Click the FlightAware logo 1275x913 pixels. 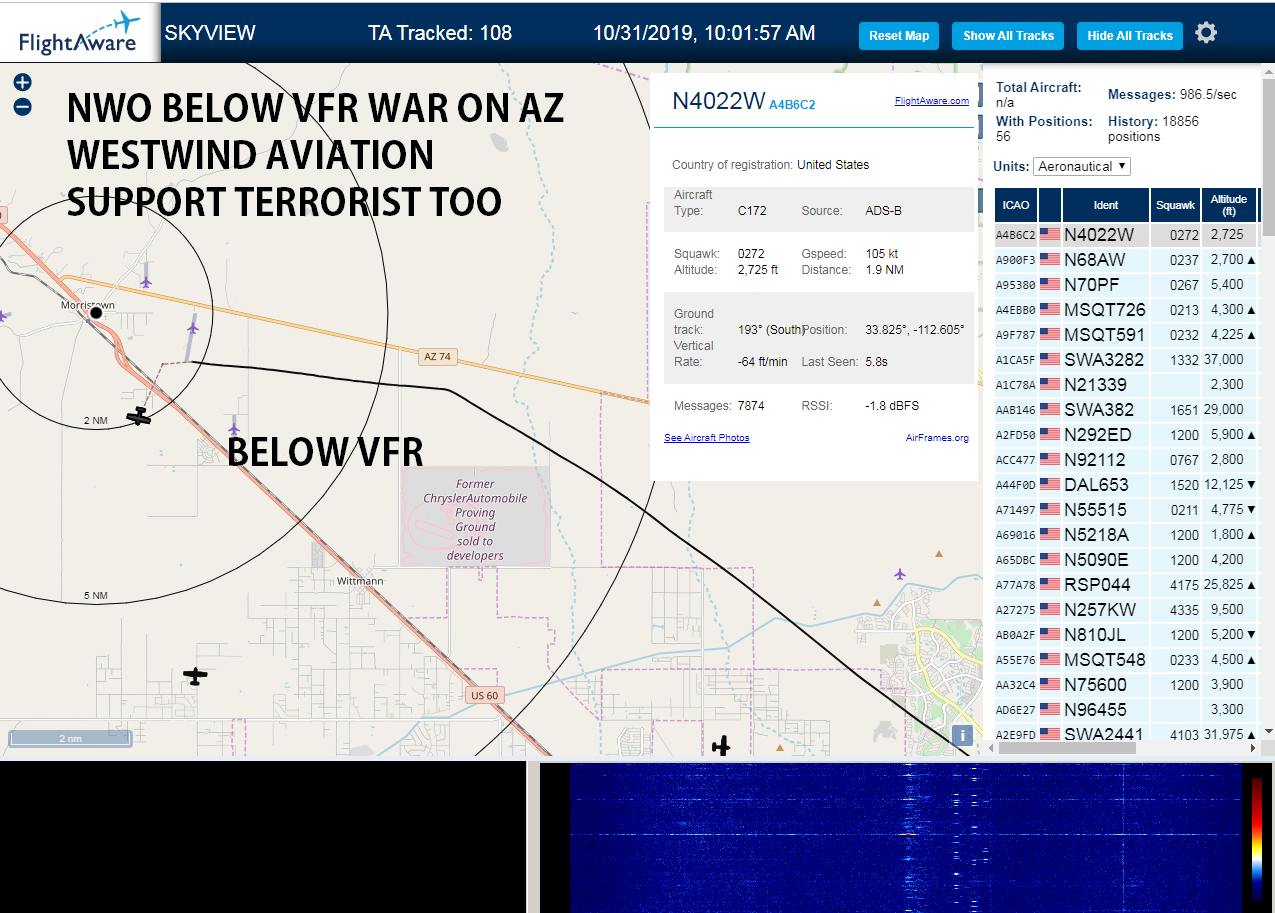pos(80,34)
